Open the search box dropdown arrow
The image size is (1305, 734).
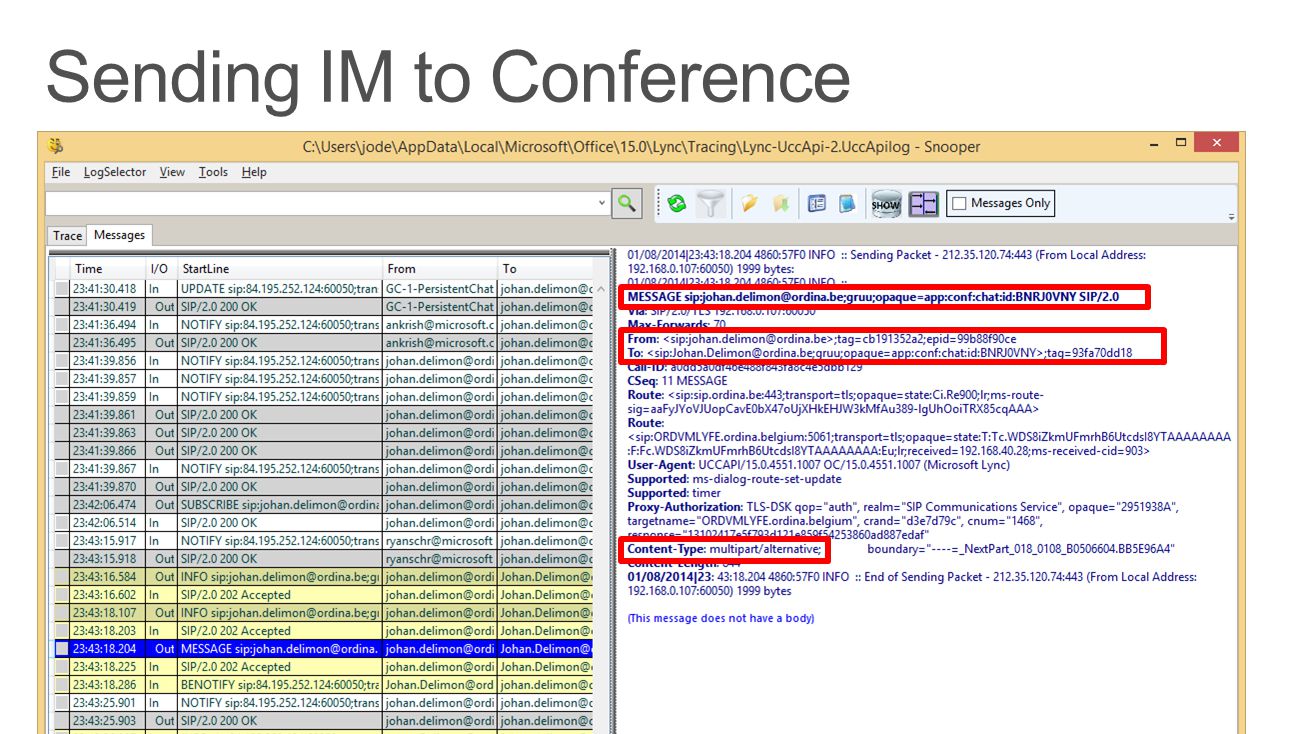(602, 203)
